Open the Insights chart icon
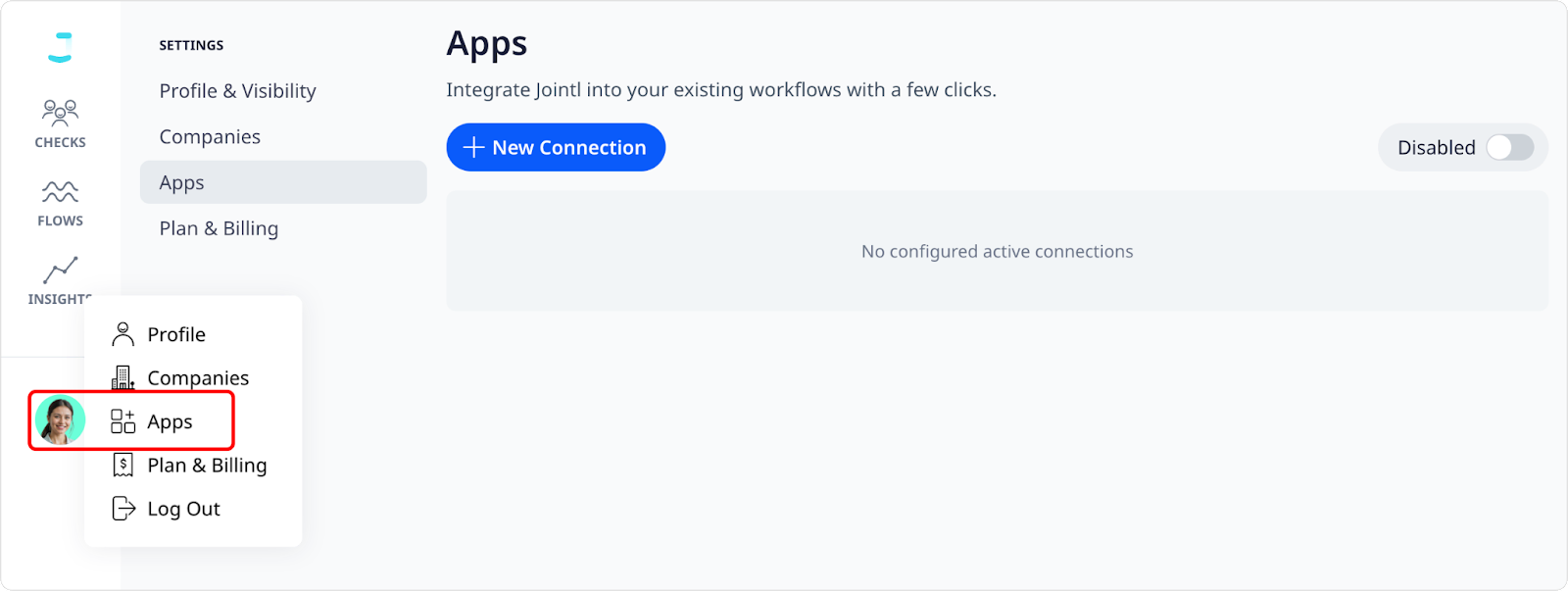Image resolution: width=1568 pixels, height=591 pixels. [60, 271]
